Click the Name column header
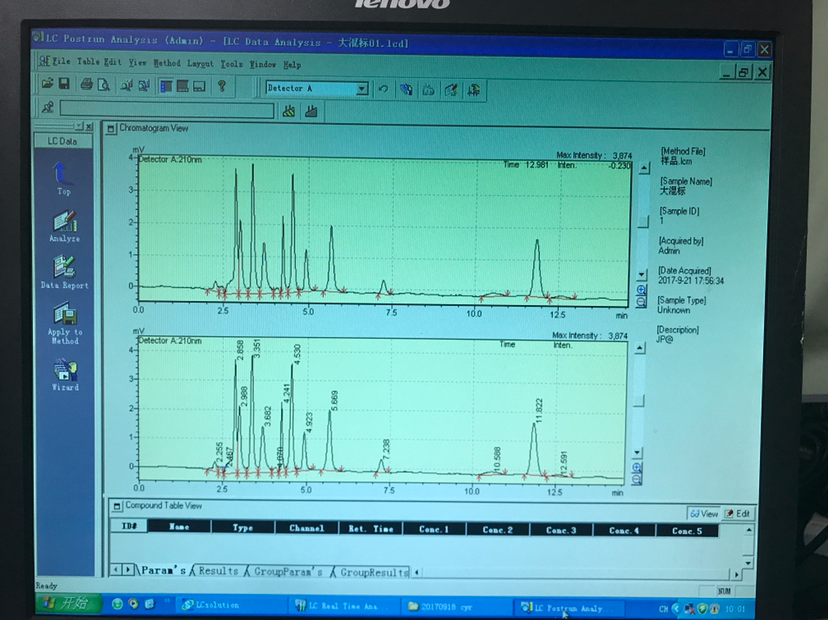828x620 pixels. (x=179, y=527)
